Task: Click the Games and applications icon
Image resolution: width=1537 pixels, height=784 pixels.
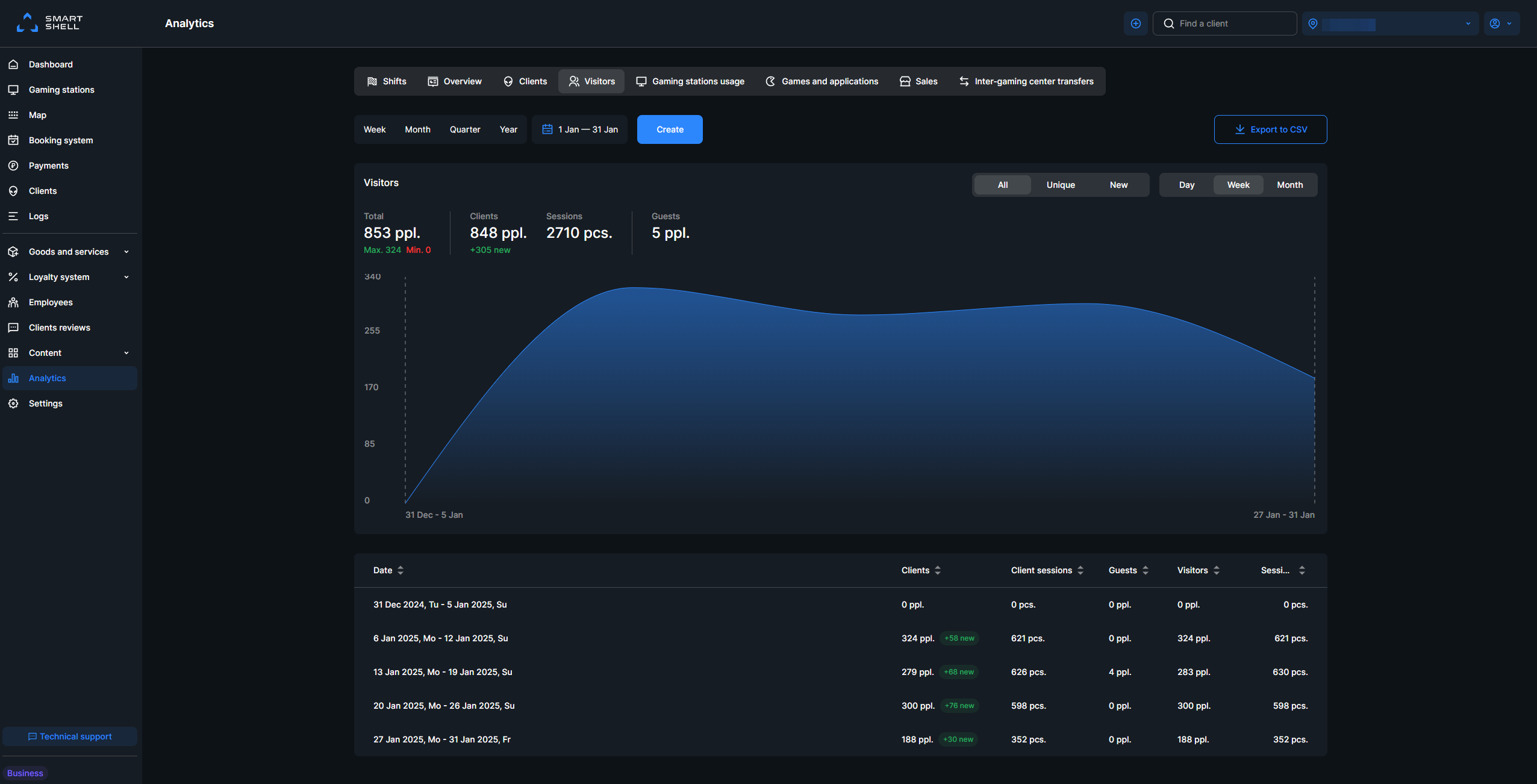Action: pos(770,81)
